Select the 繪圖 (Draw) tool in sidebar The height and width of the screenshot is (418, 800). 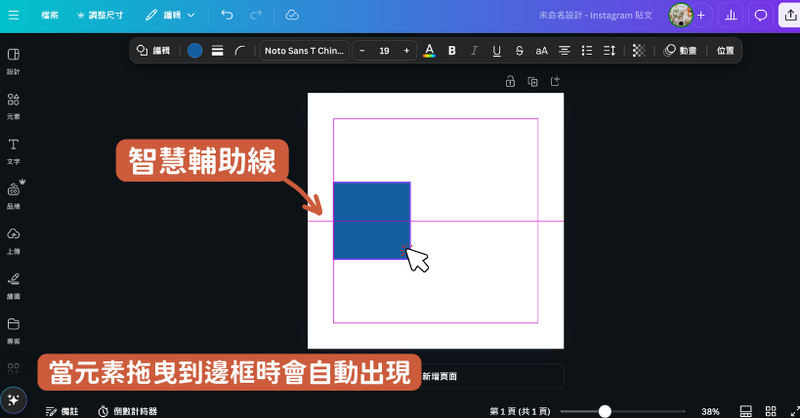tap(14, 284)
